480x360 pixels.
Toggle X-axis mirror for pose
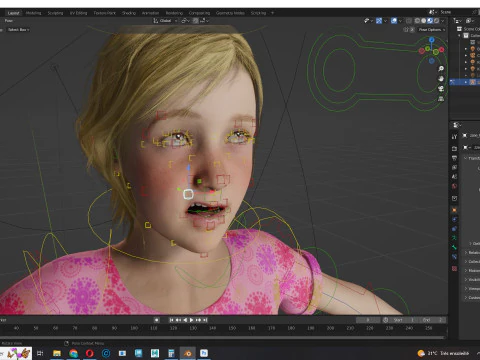(x=412, y=30)
